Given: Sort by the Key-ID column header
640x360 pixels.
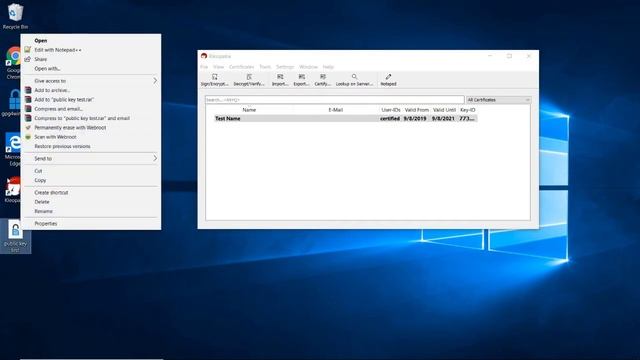Looking at the screenshot, I should tap(468, 110).
